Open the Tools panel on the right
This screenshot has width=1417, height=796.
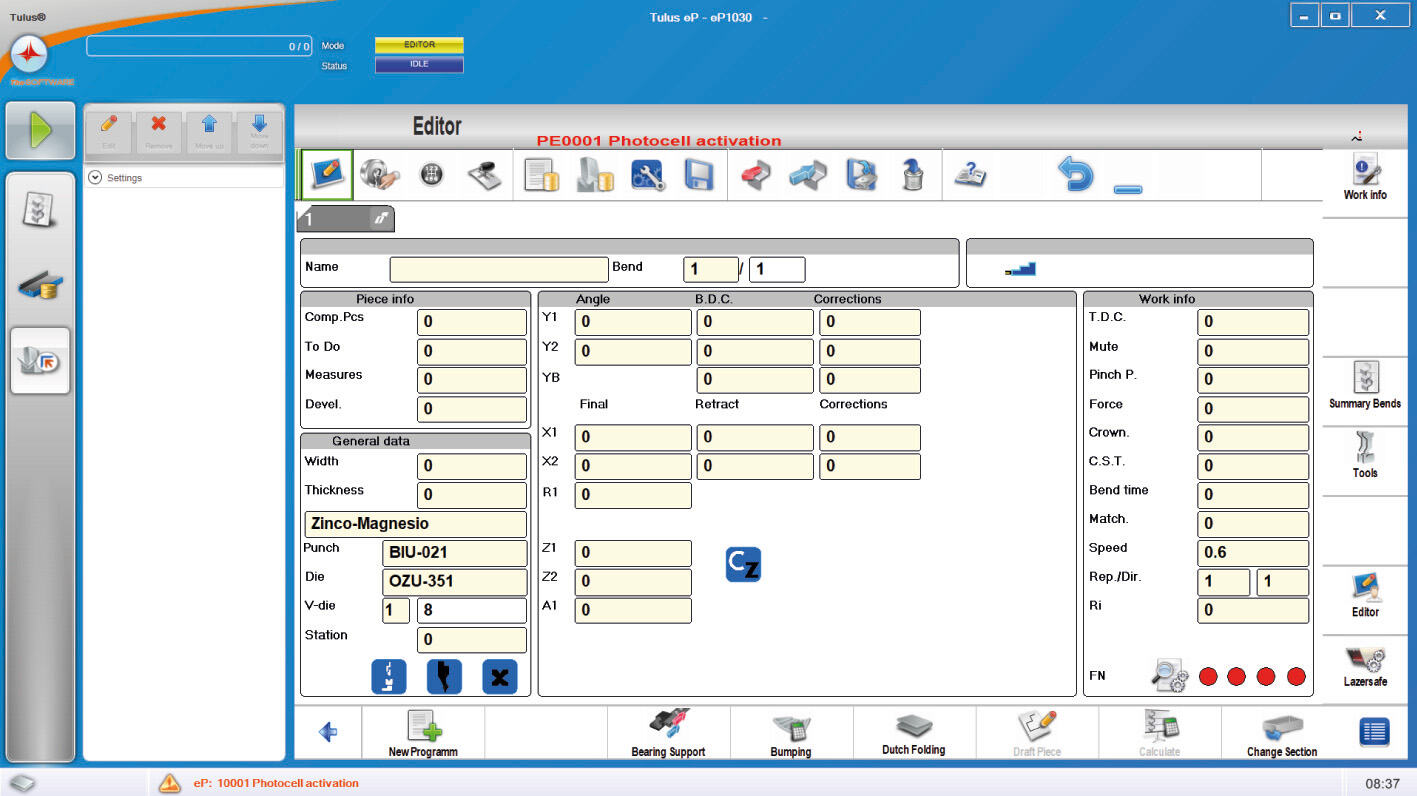1365,454
